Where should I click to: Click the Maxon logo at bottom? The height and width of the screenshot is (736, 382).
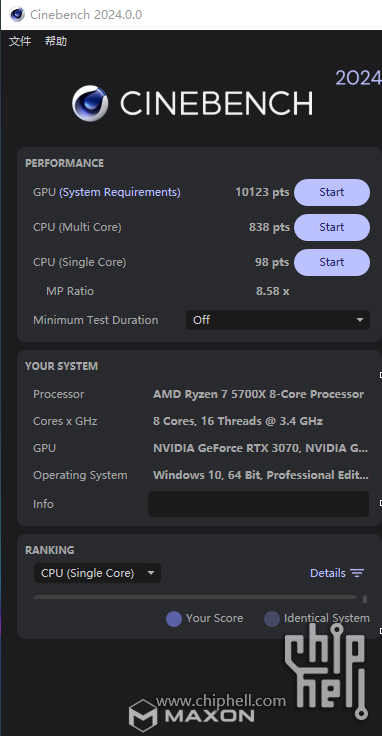[192, 716]
